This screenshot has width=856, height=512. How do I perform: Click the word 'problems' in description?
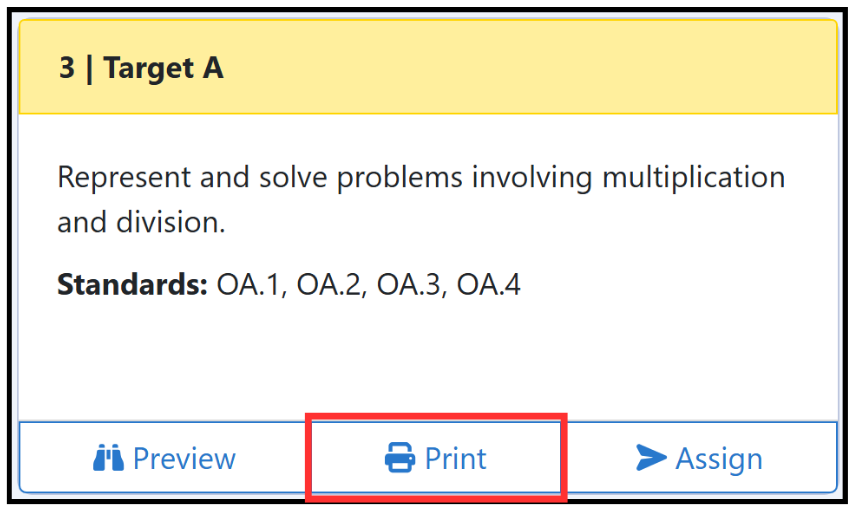click(x=400, y=178)
